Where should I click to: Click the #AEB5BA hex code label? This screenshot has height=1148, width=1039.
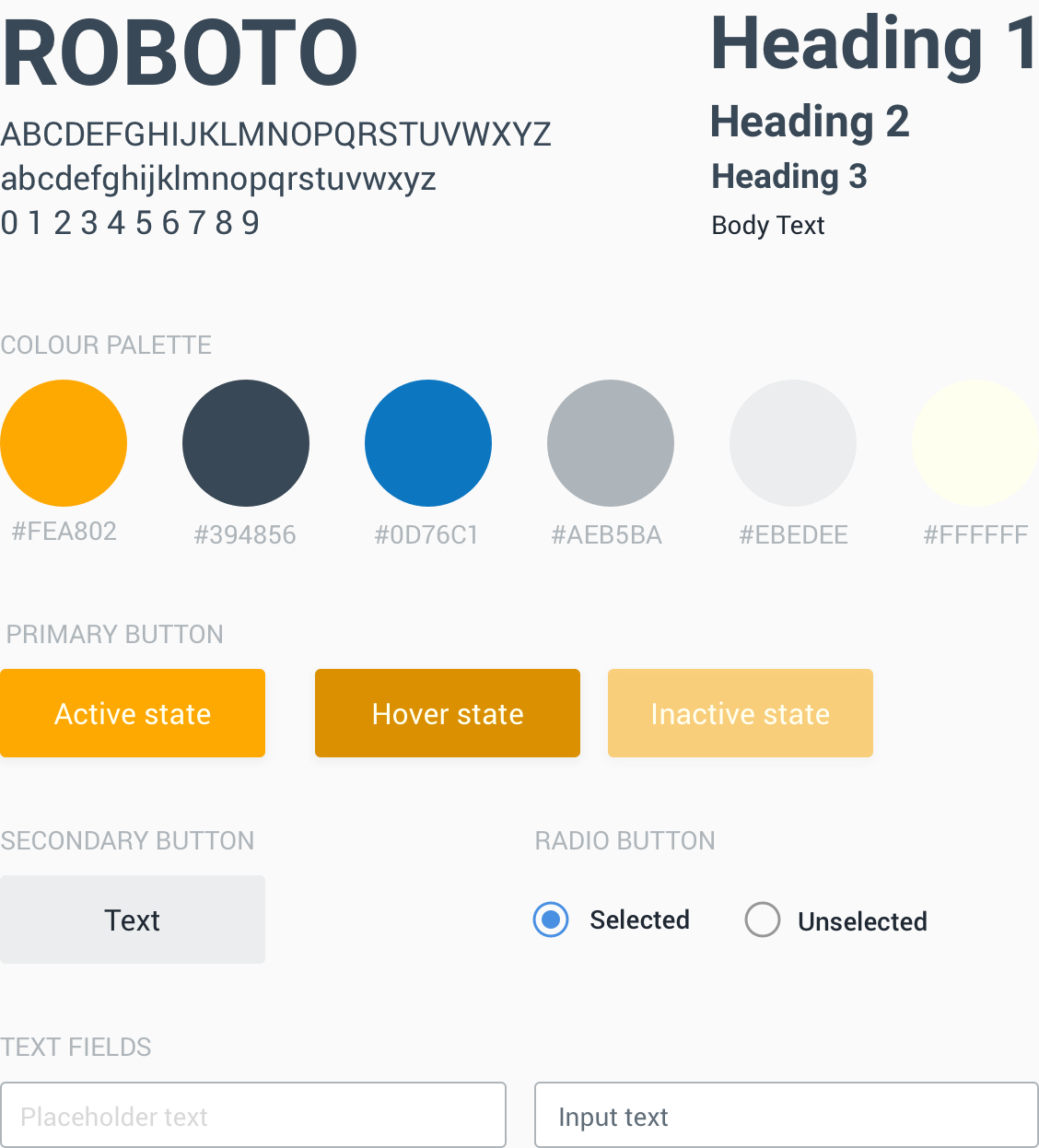[x=607, y=535]
